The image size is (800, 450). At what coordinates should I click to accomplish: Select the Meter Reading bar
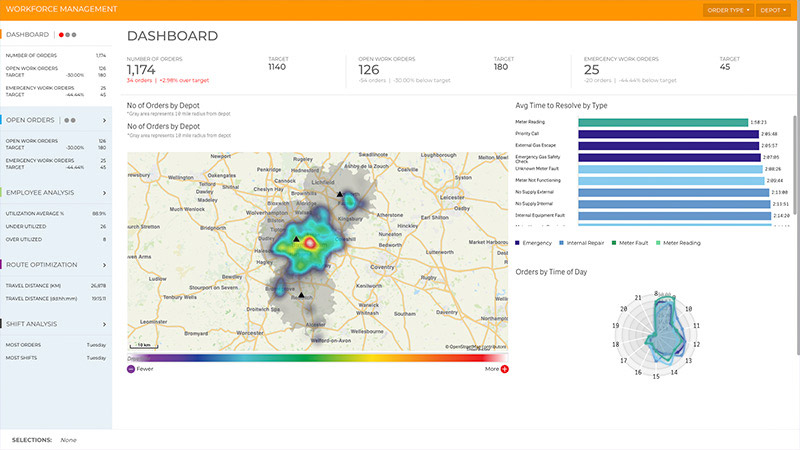(x=663, y=122)
